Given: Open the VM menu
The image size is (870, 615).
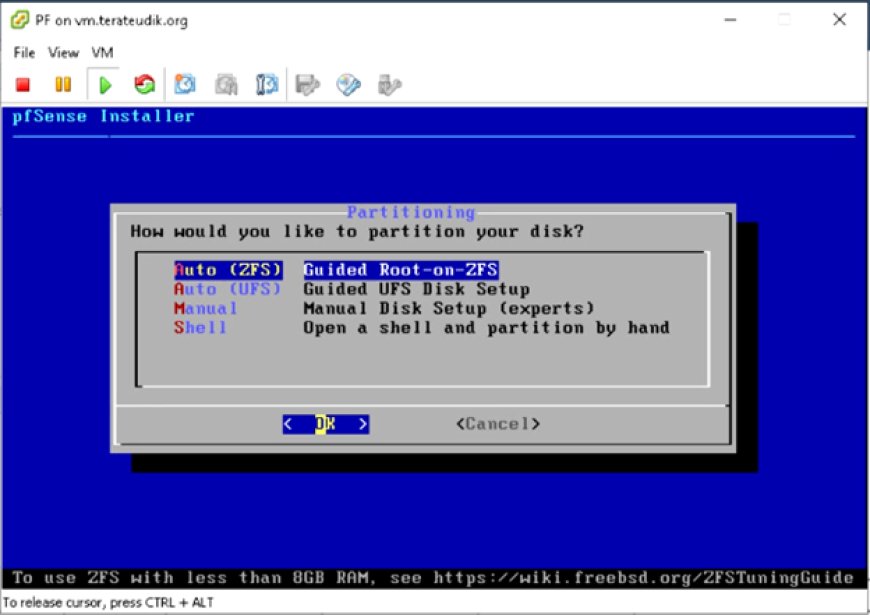Looking at the screenshot, I should (103, 53).
